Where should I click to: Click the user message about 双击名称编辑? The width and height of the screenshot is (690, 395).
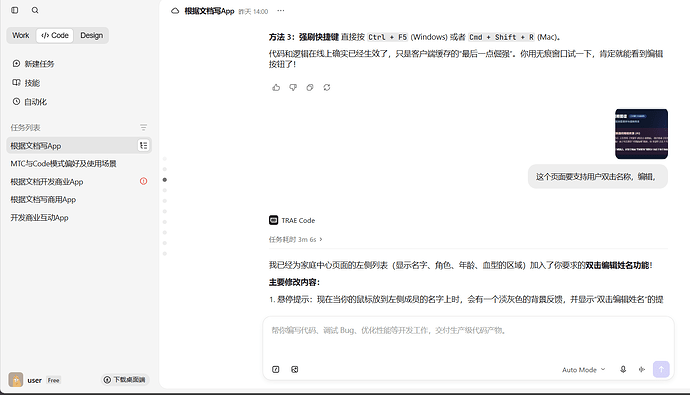598,177
